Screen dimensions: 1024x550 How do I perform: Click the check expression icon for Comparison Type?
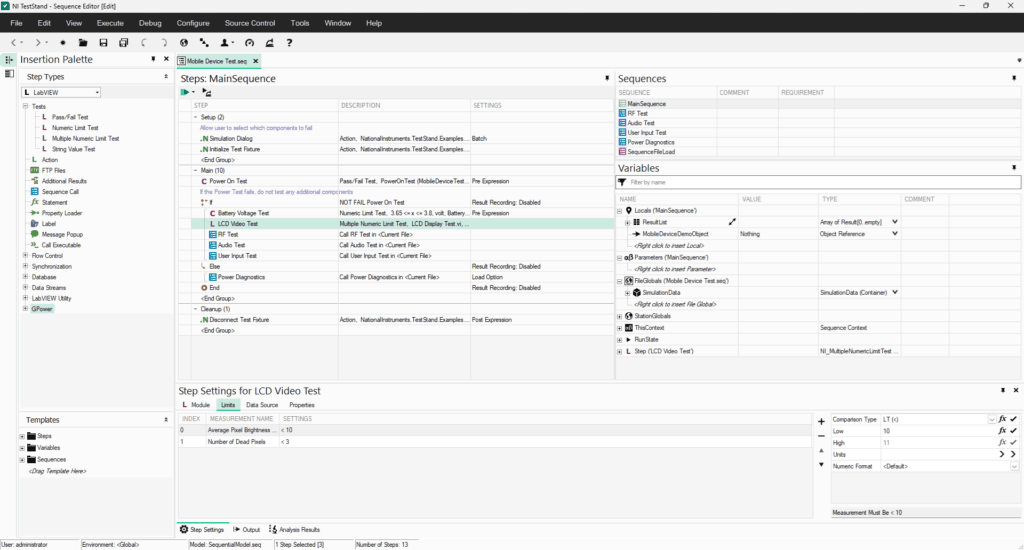1013,419
